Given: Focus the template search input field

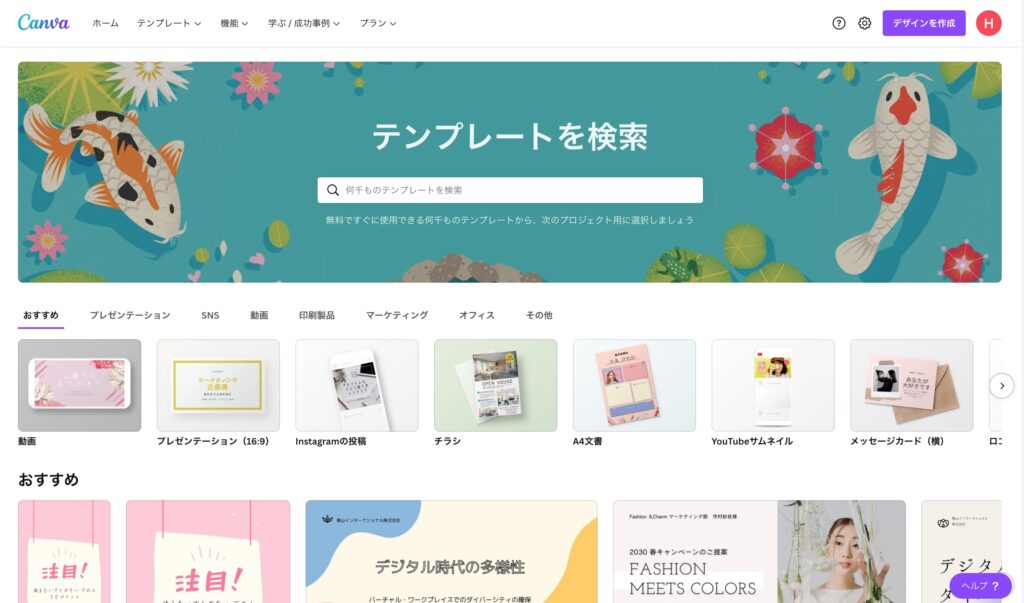Looking at the screenshot, I should pyautogui.click(x=510, y=190).
